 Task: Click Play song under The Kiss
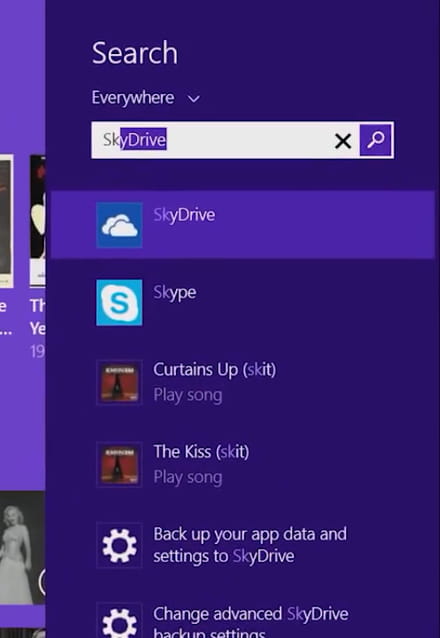click(x=188, y=477)
